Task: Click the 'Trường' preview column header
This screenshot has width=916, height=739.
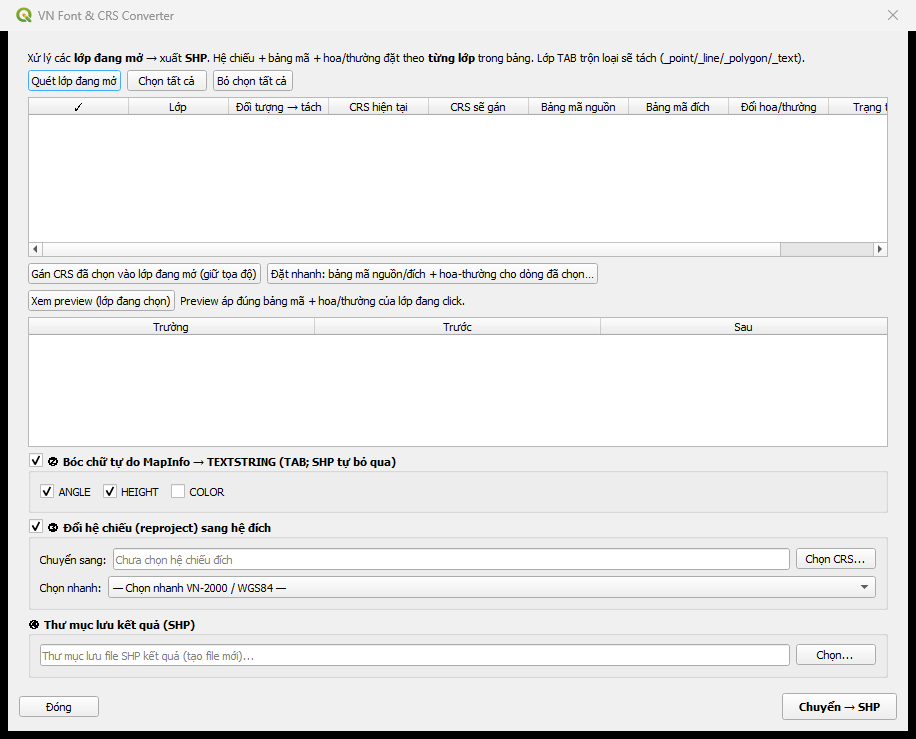Action: point(171,327)
